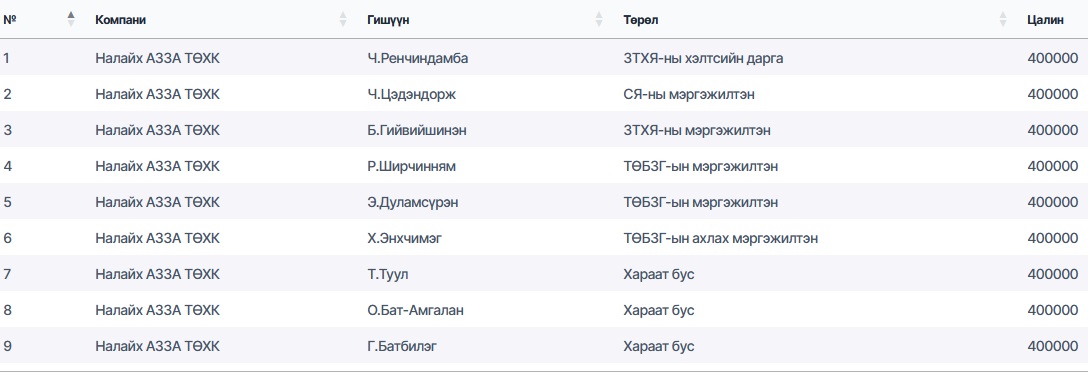Click Г.Батбилэг in last row
This screenshot has height=372, width=1088.
coord(402,347)
